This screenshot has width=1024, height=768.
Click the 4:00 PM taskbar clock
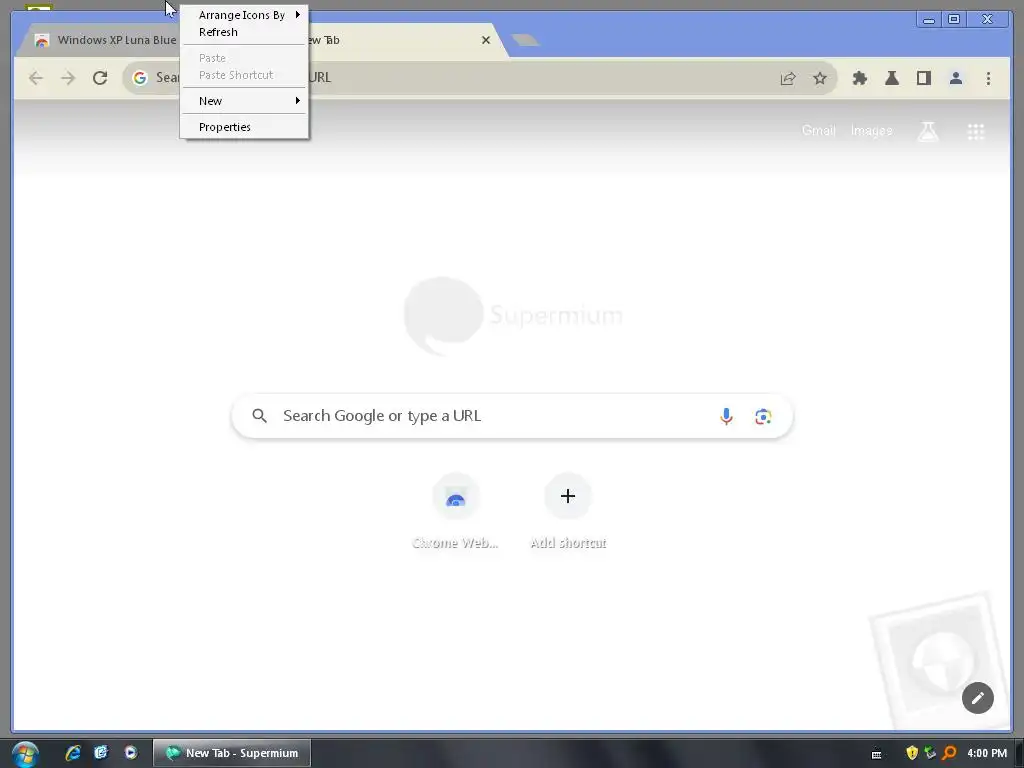987,753
